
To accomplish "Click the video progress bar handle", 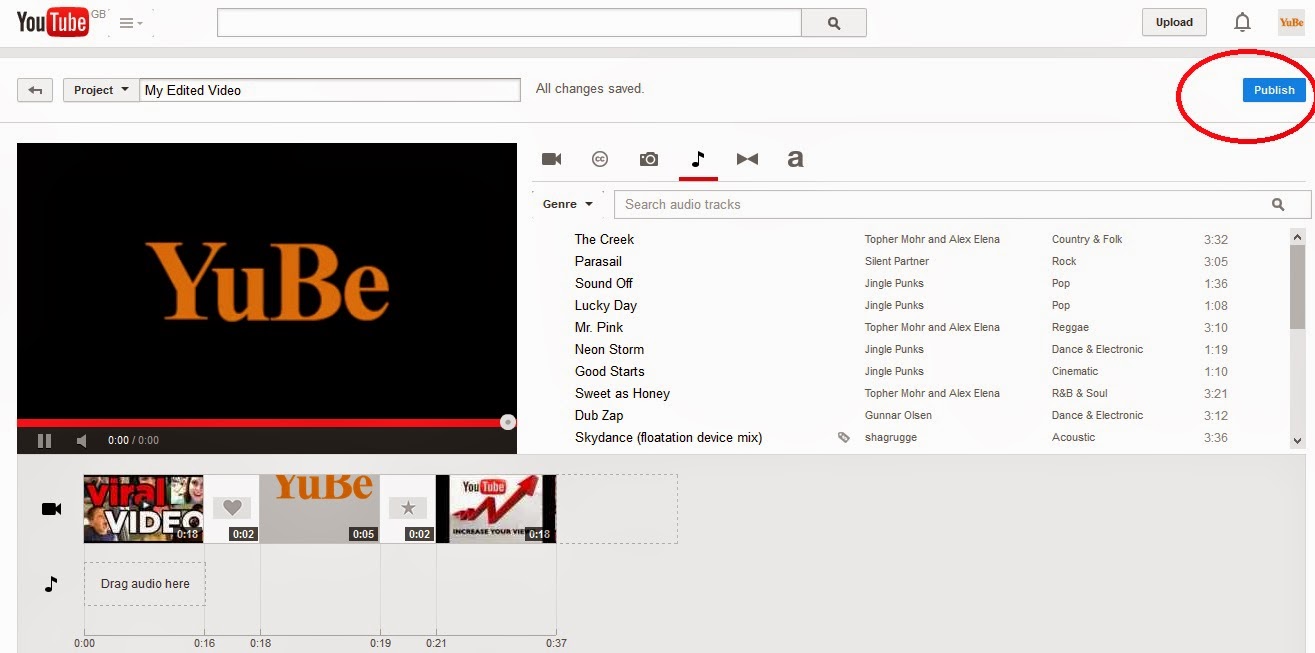I will click(x=508, y=423).
